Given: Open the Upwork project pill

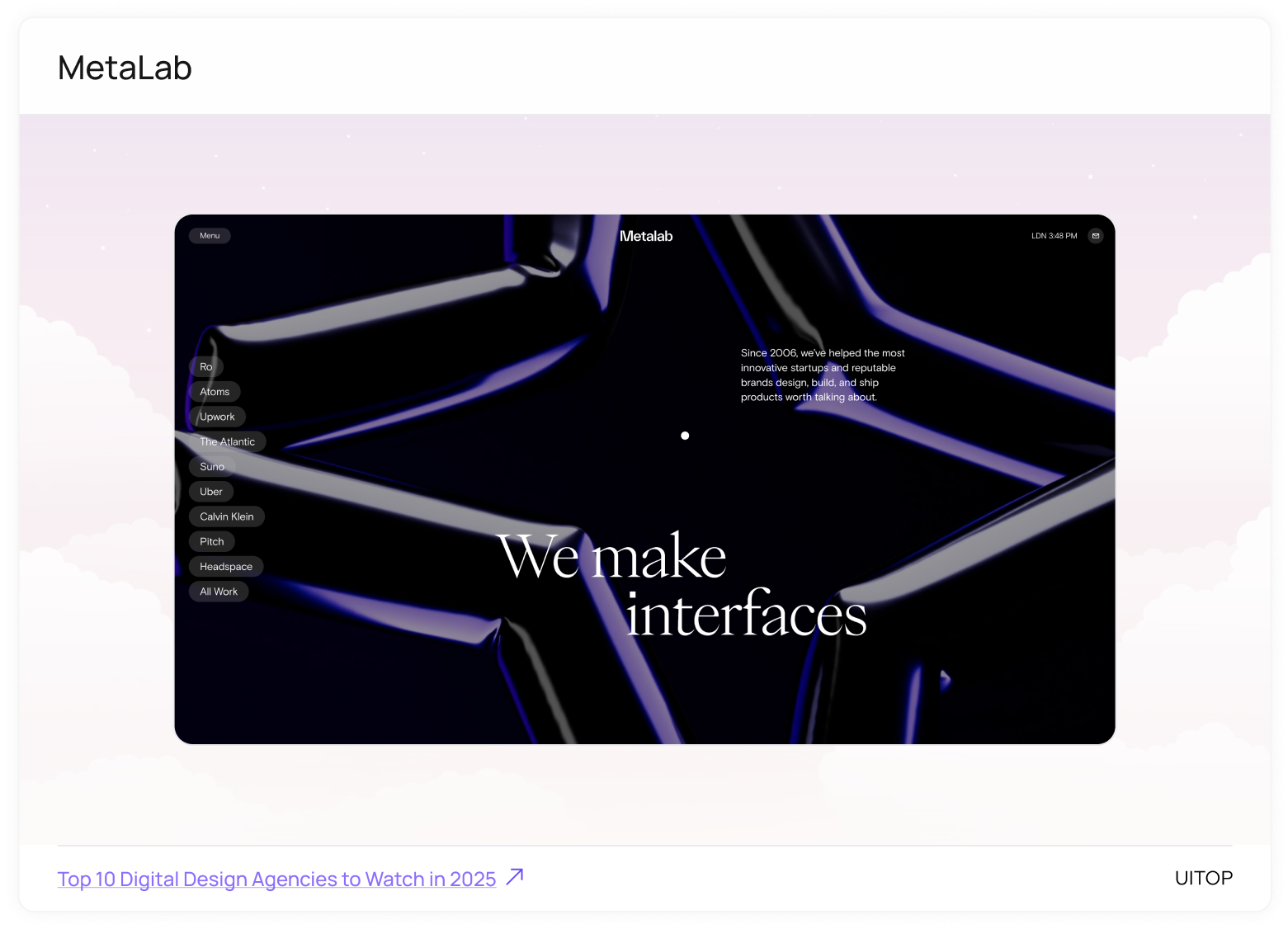Looking at the screenshot, I should (217, 417).
